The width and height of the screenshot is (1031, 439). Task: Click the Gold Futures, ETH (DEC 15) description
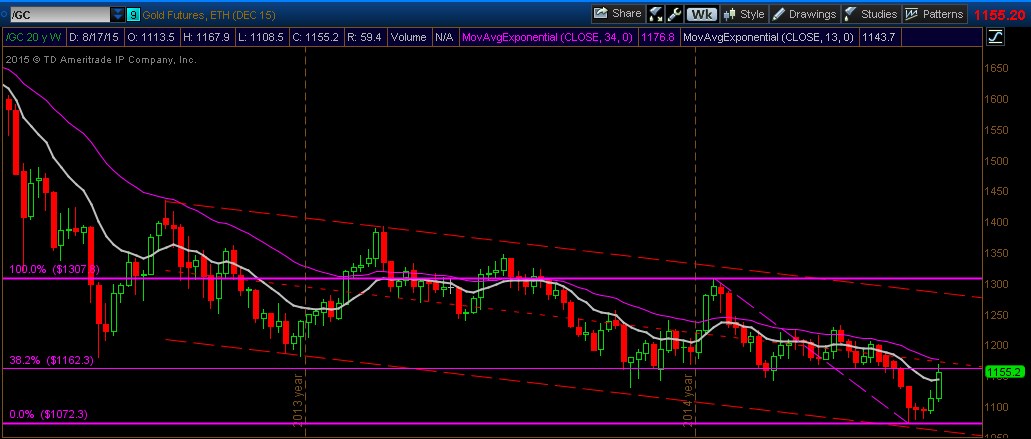coord(210,14)
